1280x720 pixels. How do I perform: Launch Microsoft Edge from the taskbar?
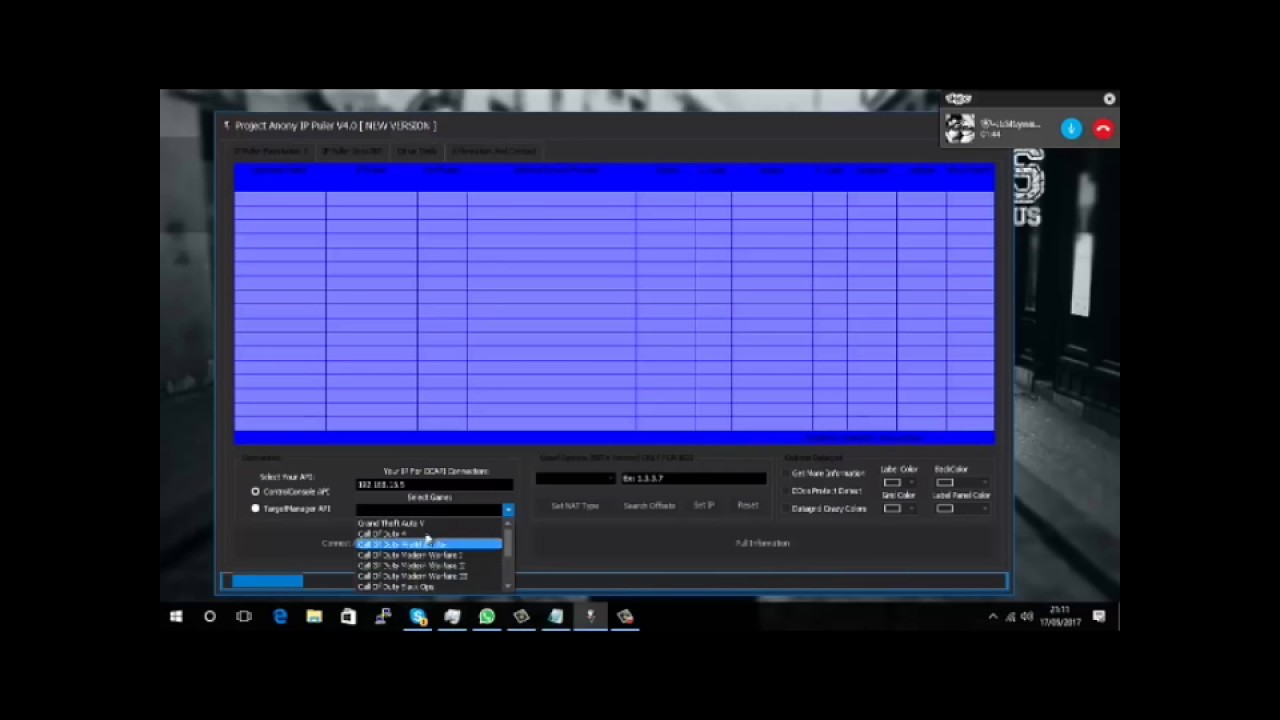[280, 617]
